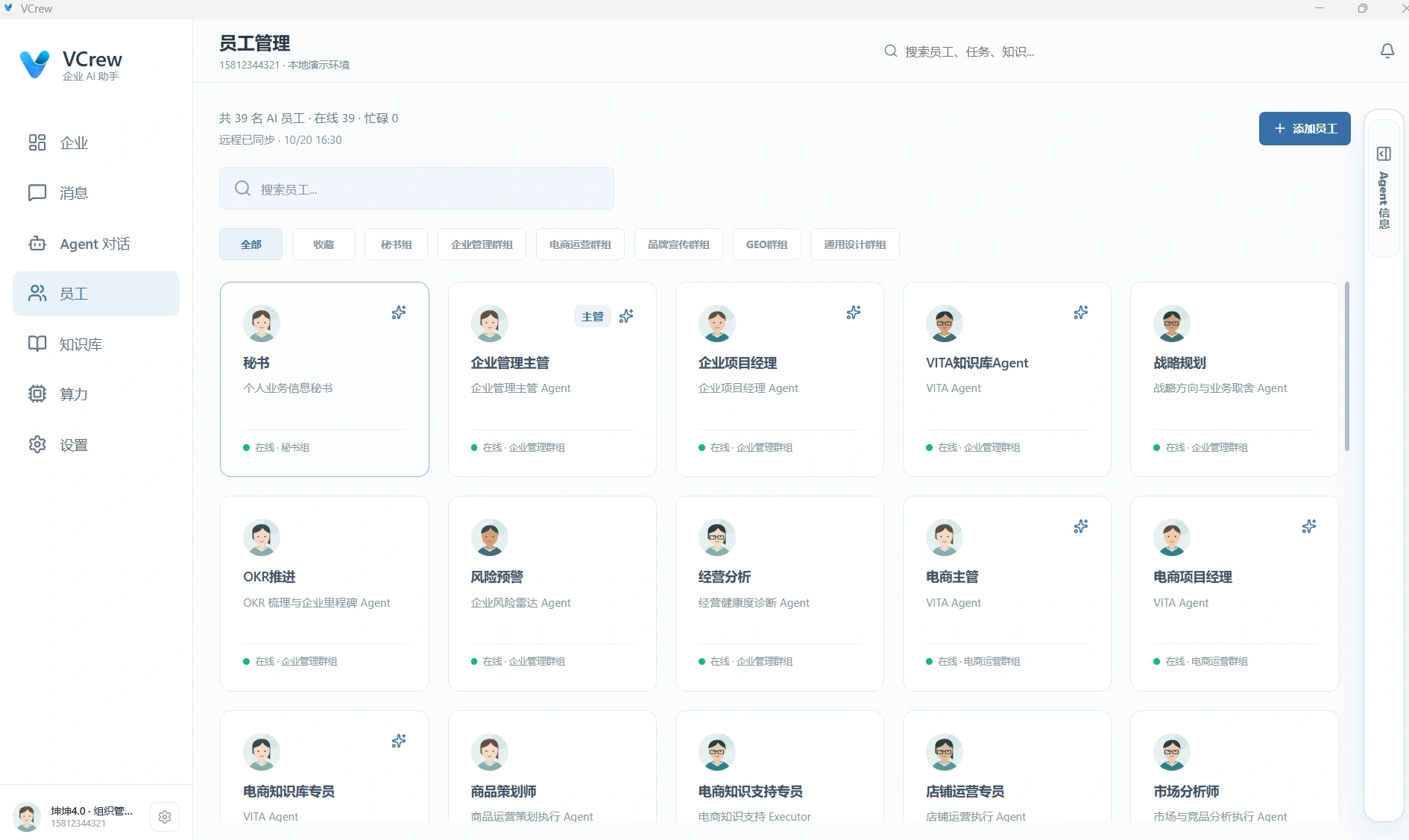Open the 店铺运营专员 employee card
This screenshot has height=840, width=1409.
click(x=1006, y=767)
